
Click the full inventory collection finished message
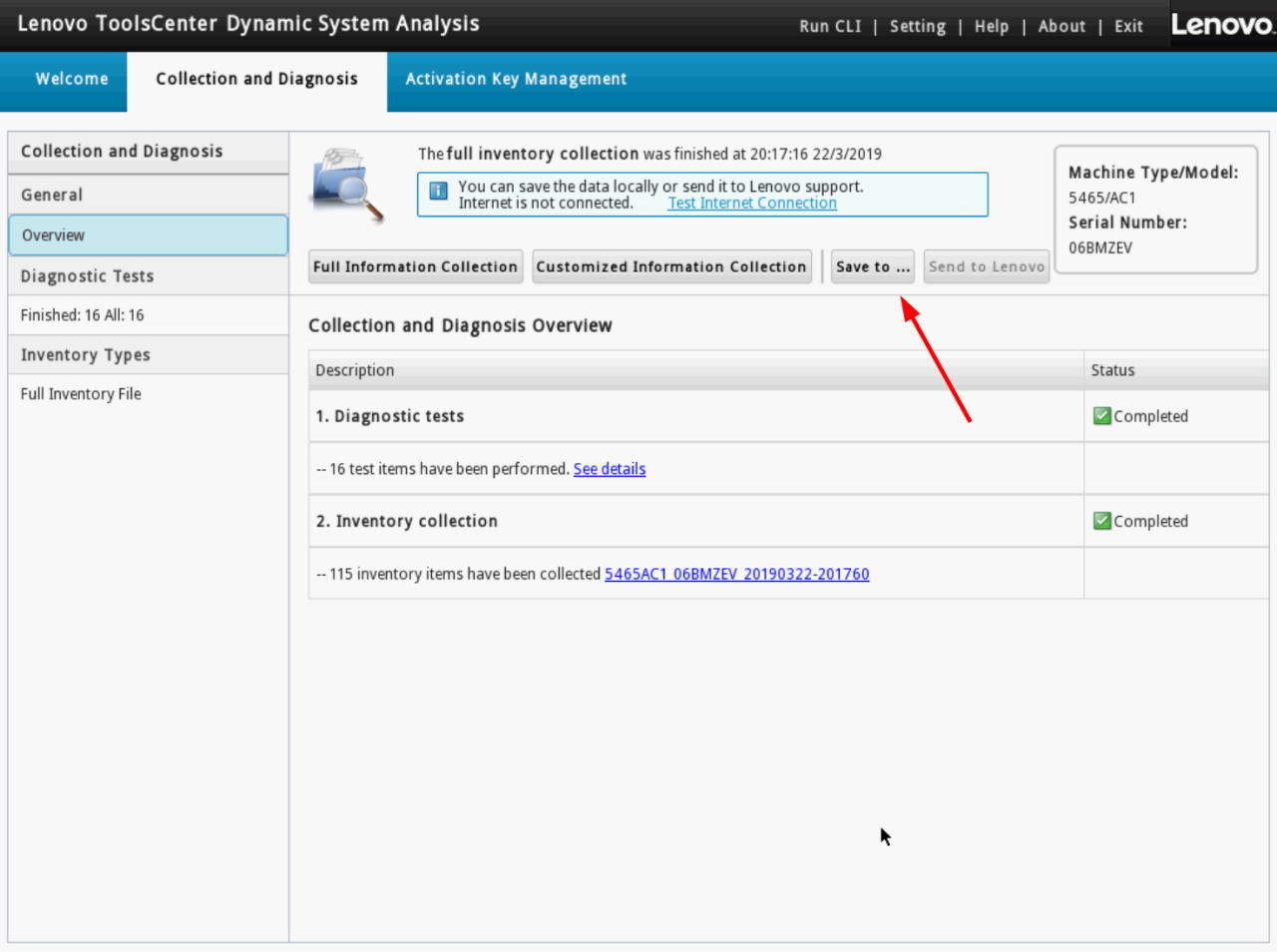649,154
